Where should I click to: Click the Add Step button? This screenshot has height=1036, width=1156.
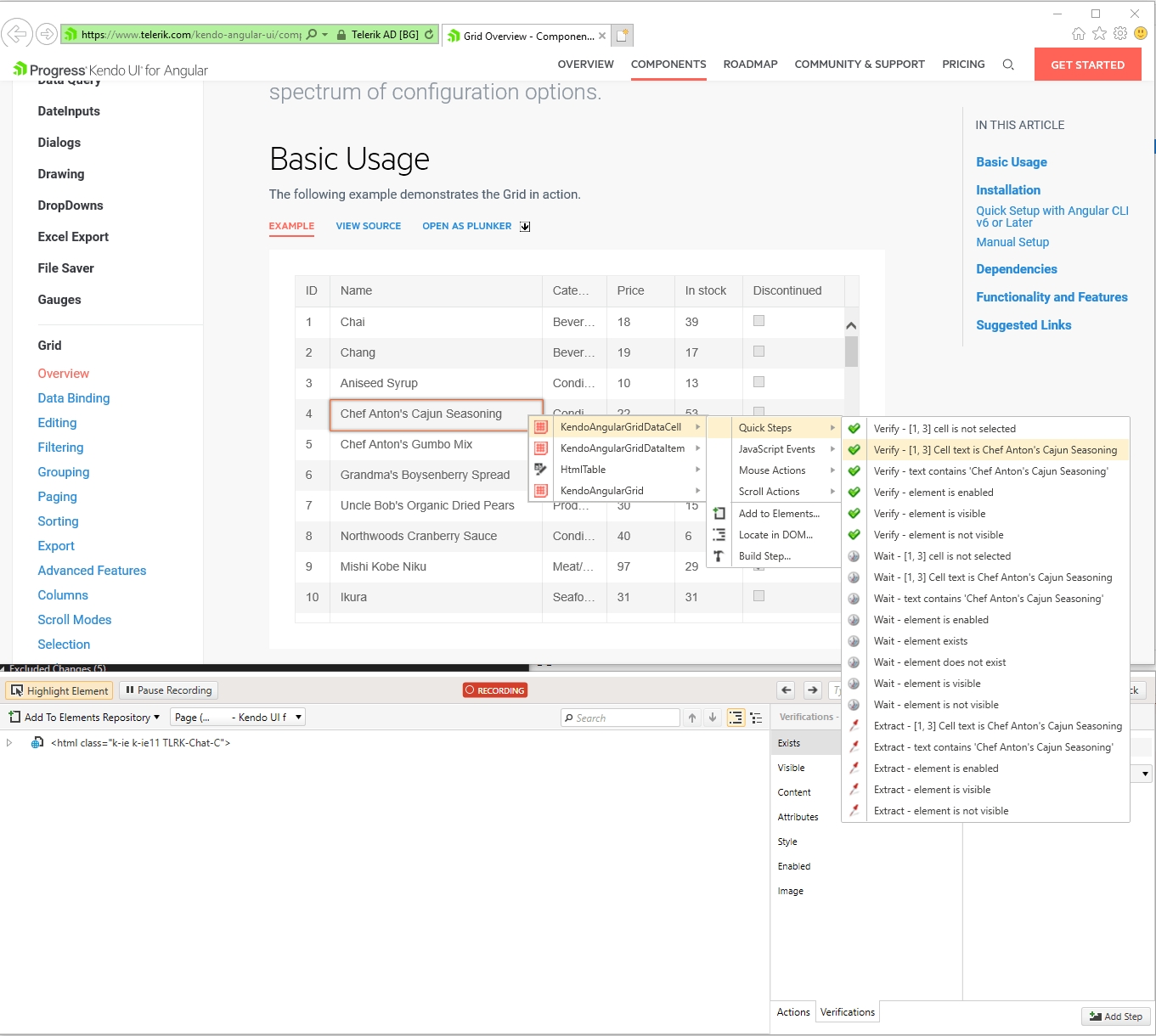coord(1116,1016)
